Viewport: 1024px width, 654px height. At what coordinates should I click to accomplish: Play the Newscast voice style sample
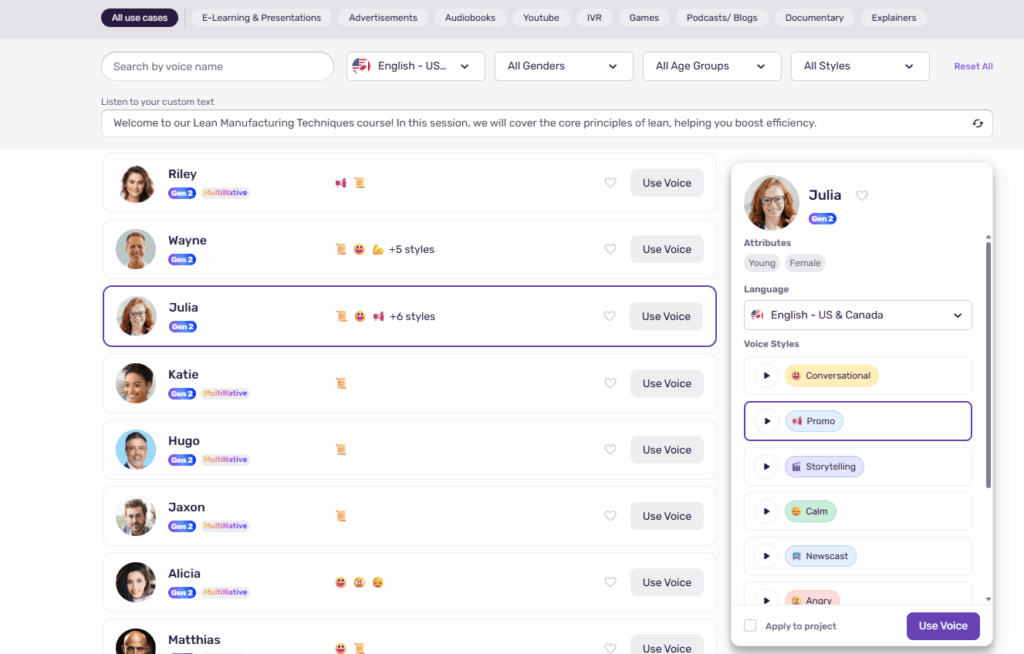click(x=766, y=556)
